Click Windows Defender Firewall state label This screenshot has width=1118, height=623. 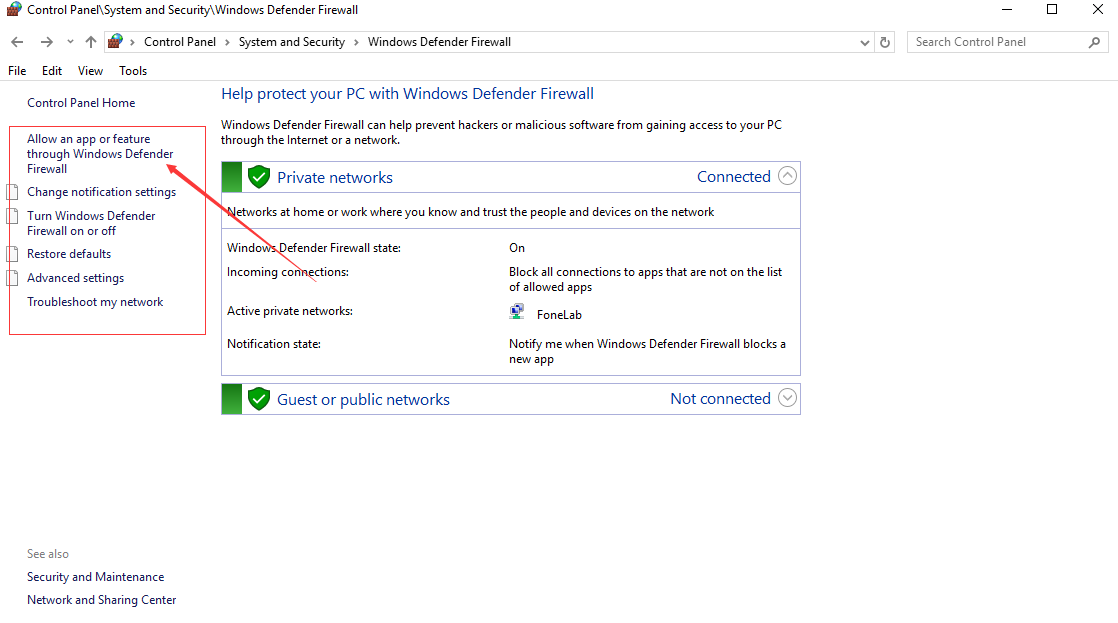point(314,248)
